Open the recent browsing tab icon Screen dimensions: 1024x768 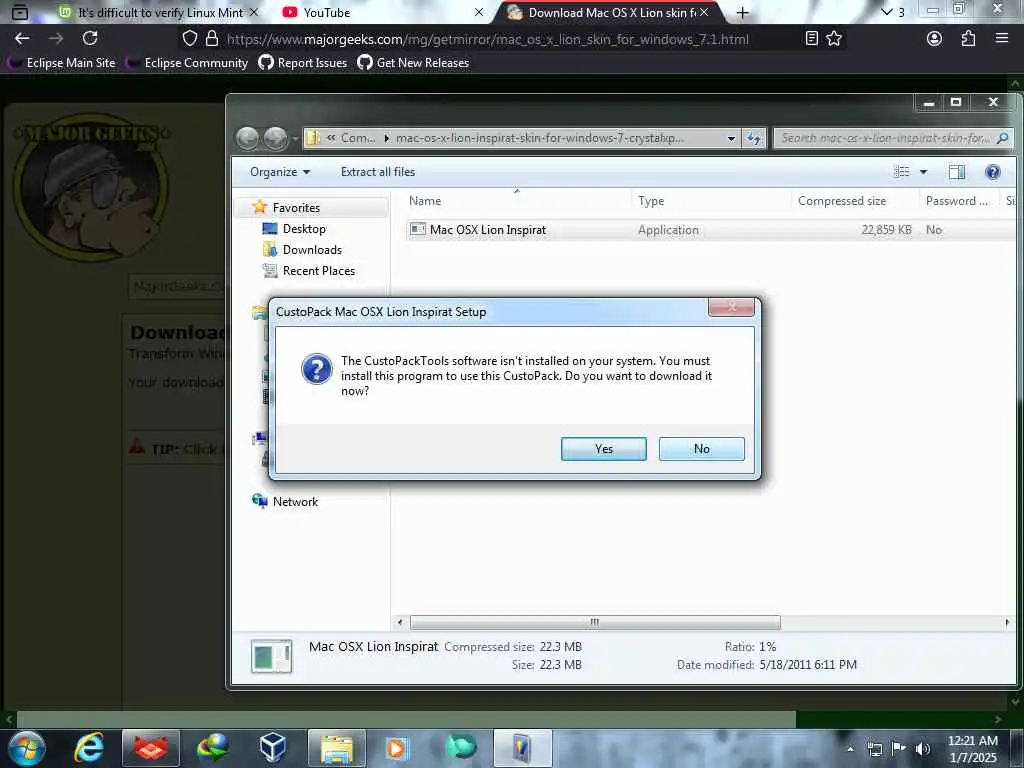(x=20, y=12)
